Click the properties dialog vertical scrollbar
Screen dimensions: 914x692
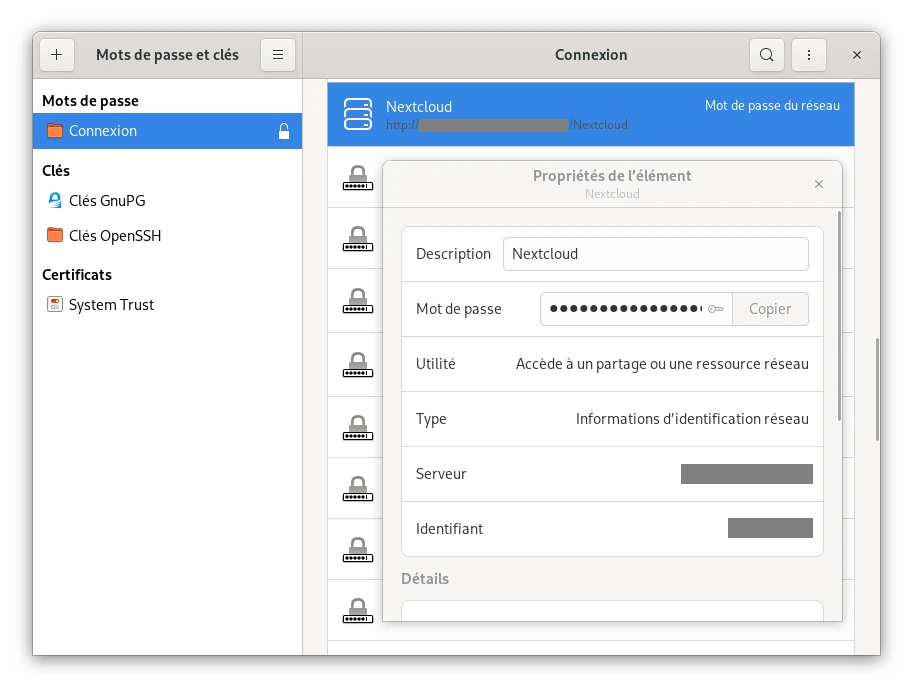pos(839,316)
